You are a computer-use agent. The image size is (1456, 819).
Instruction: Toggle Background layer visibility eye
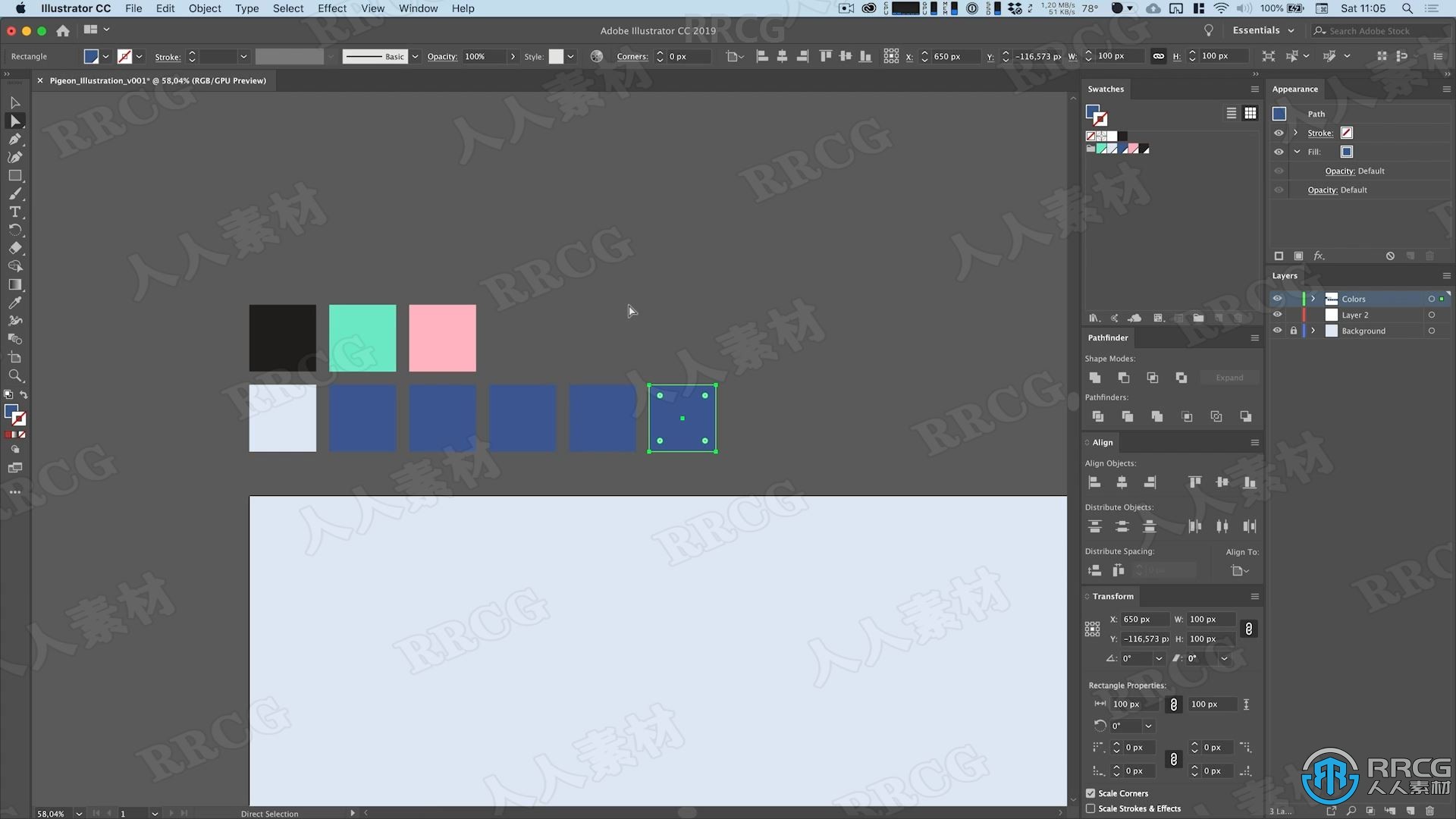tap(1278, 331)
